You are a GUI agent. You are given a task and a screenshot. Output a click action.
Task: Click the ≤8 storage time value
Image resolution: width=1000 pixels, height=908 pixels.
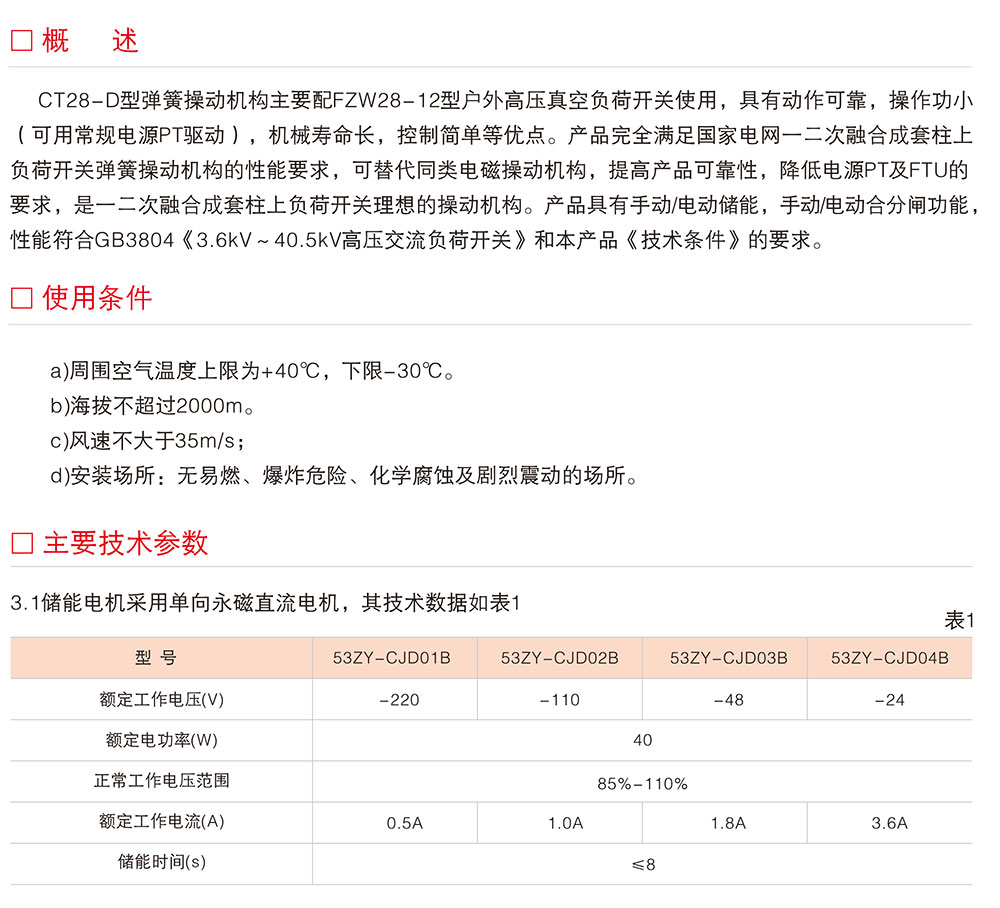(643, 865)
